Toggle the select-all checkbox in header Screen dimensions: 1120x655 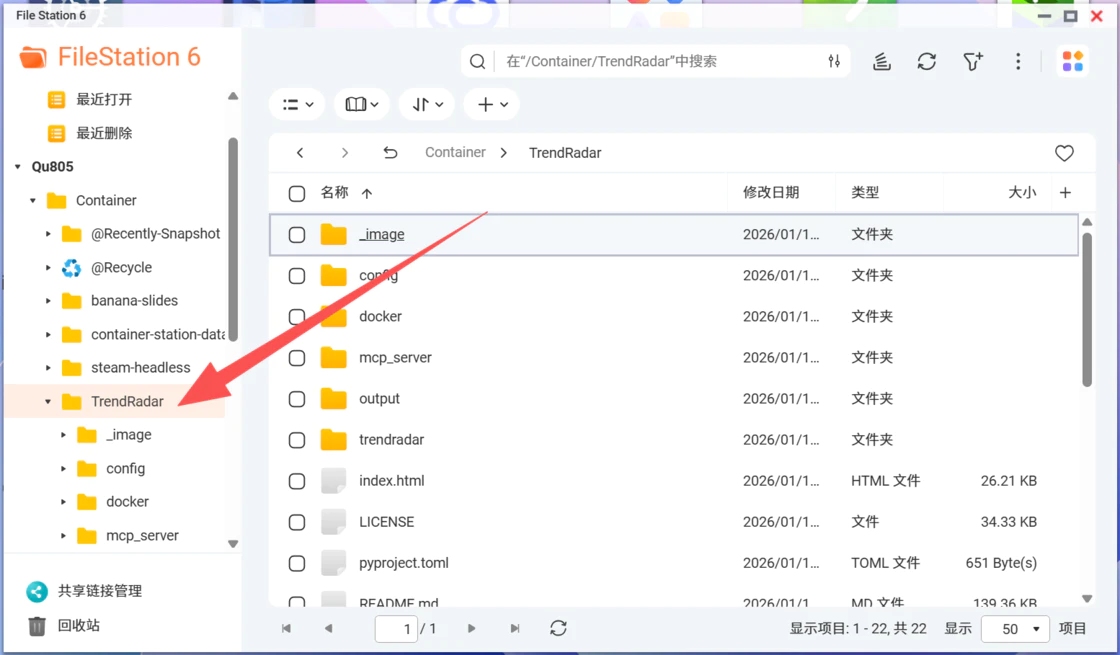[x=297, y=194]
